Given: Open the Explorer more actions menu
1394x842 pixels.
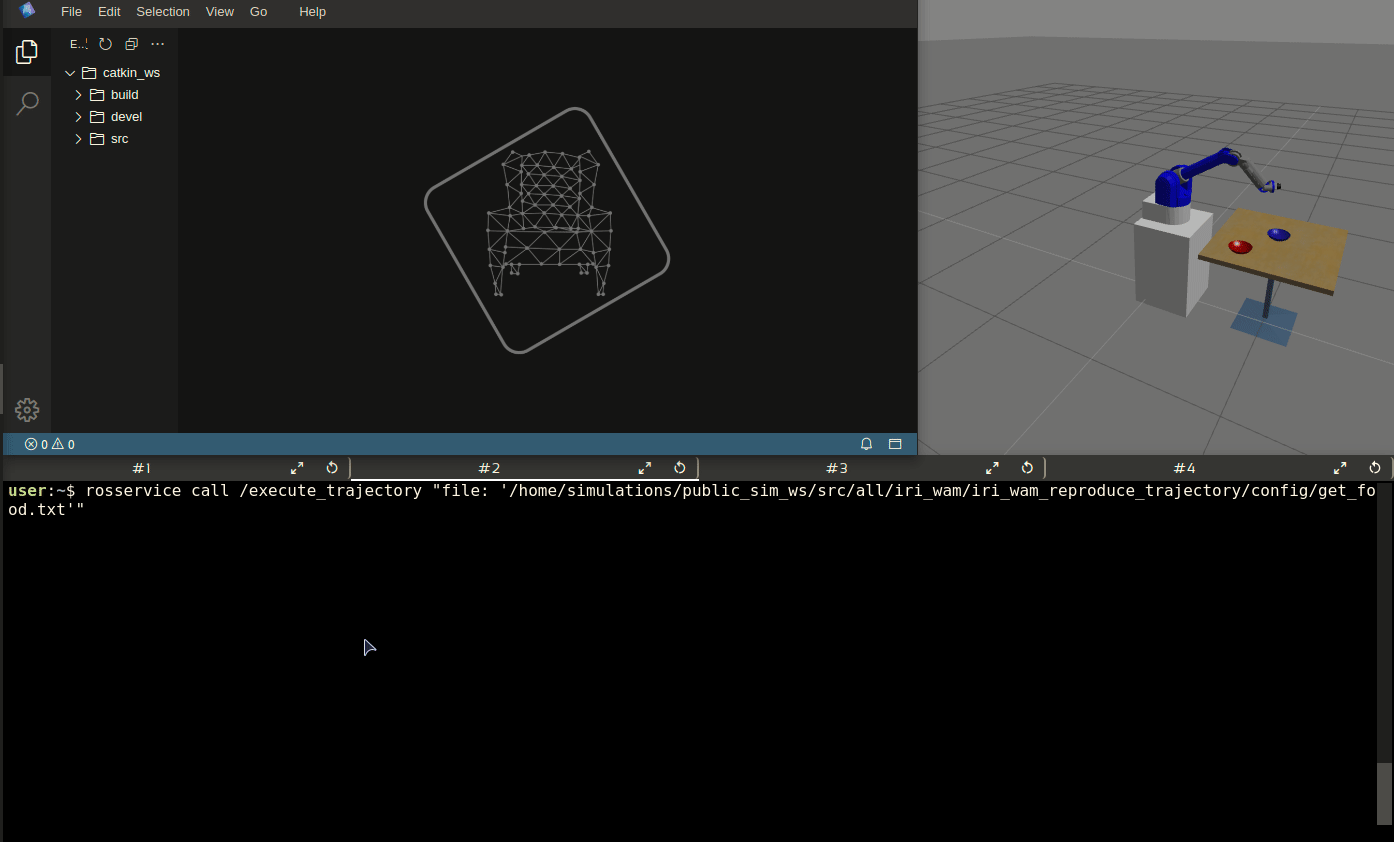Looking at the screenshot, I should [x=157, y=44].
